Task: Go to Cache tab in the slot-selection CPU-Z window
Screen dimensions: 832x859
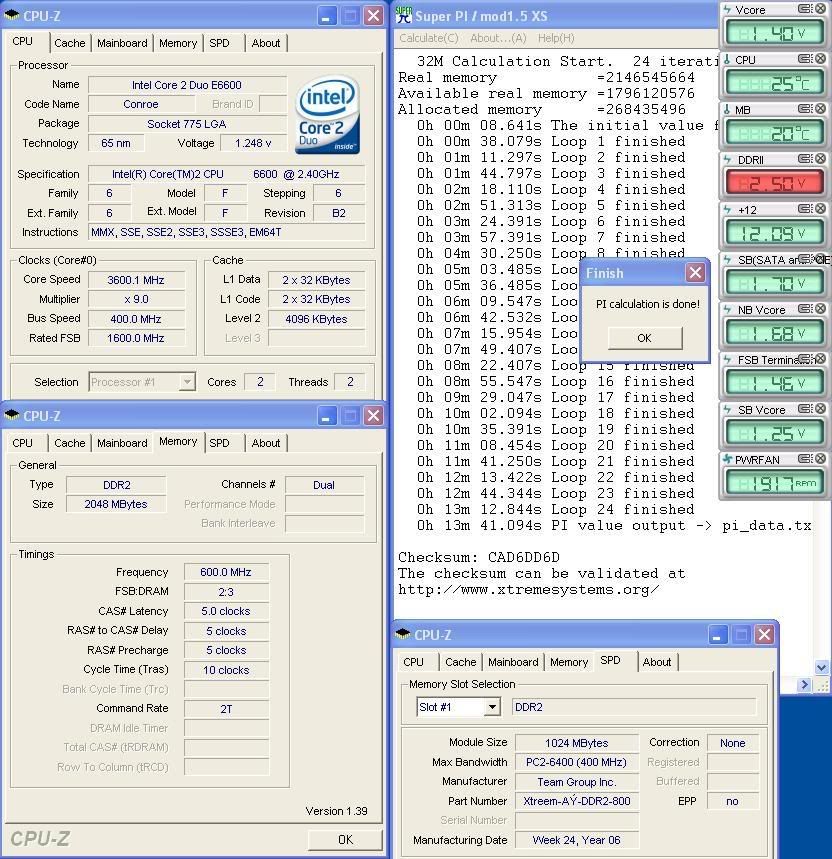Action: coord(461,662)
